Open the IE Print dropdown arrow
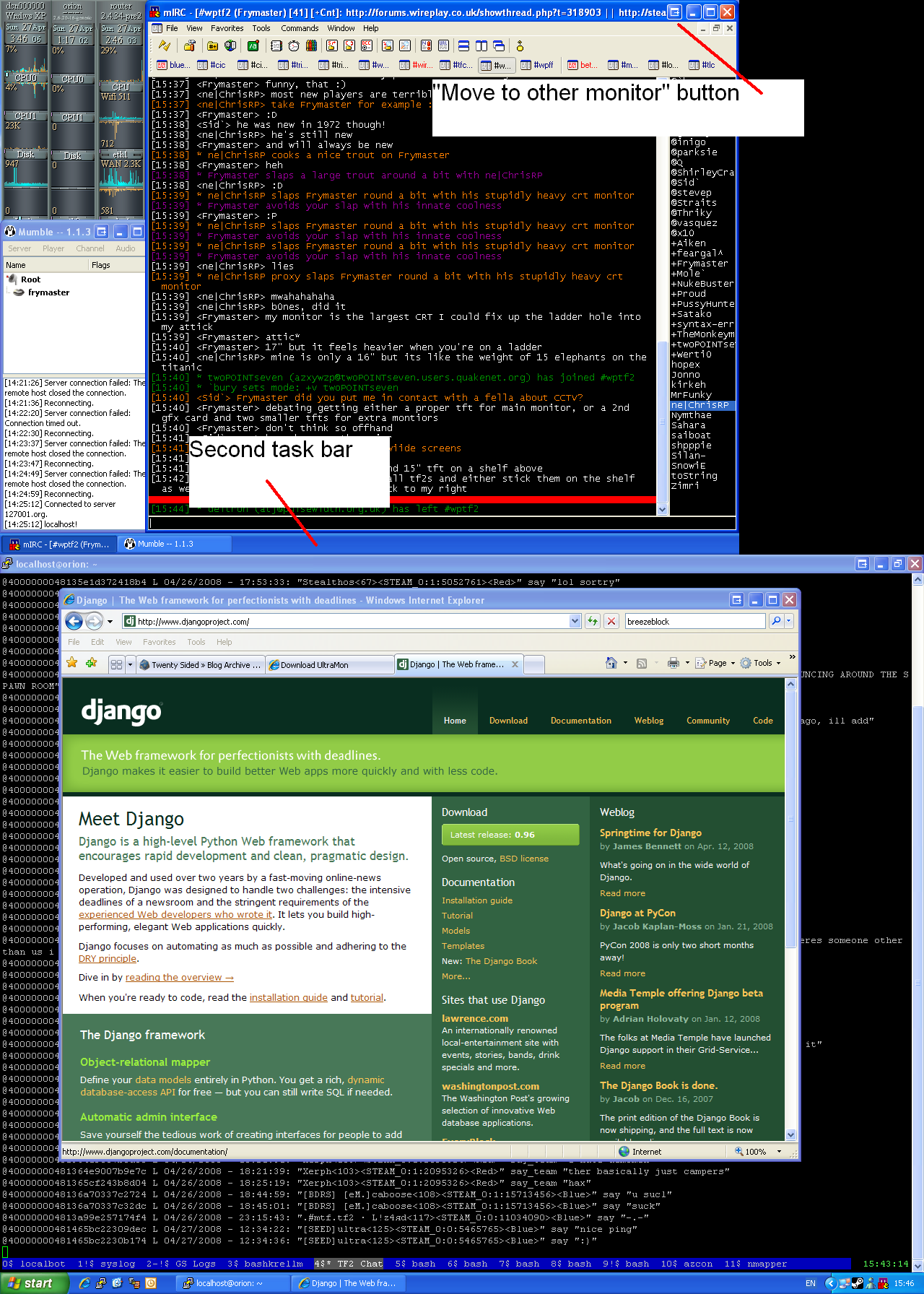The image size is (924, 1294). click(687, 663)
